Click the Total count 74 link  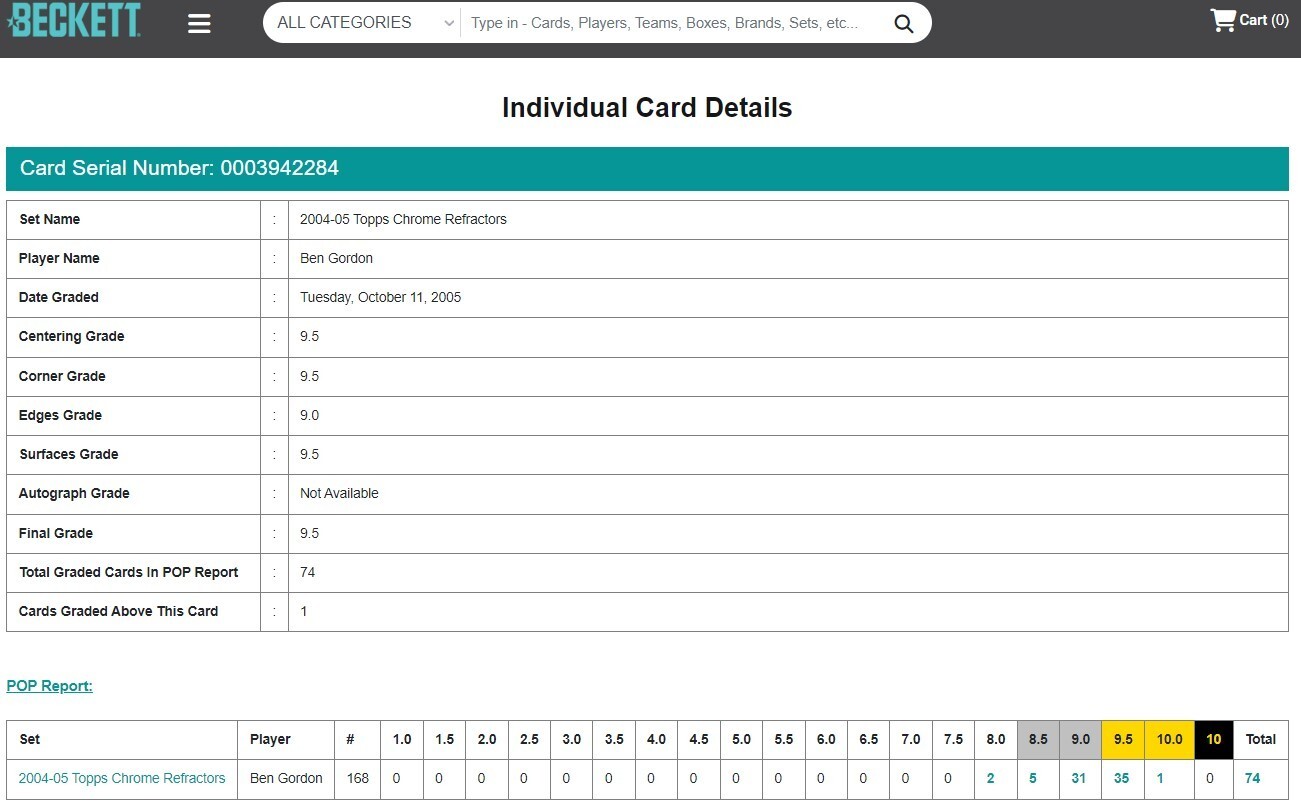coord(1252,778)
